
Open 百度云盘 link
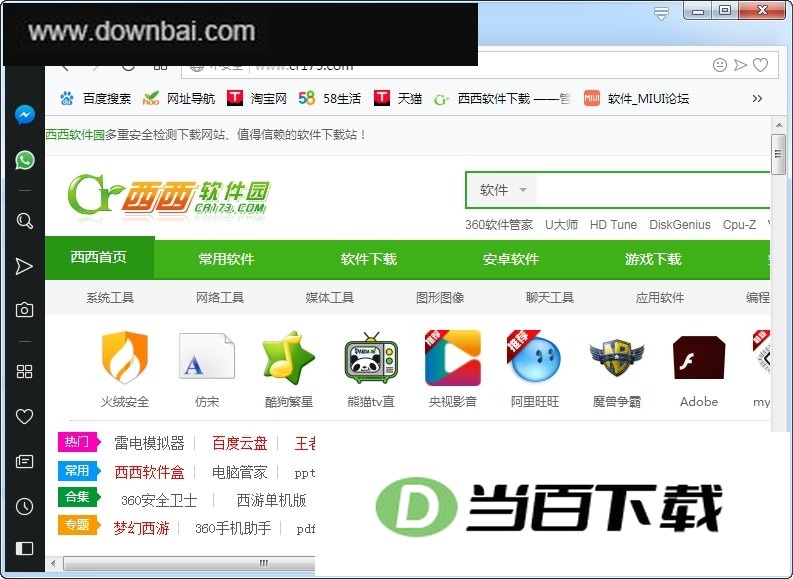pos(240,443)
